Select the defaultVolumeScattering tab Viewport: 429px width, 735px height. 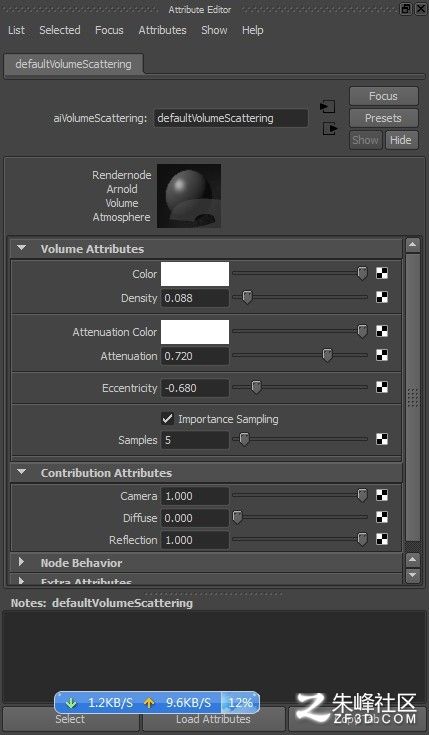coord(74,64)
